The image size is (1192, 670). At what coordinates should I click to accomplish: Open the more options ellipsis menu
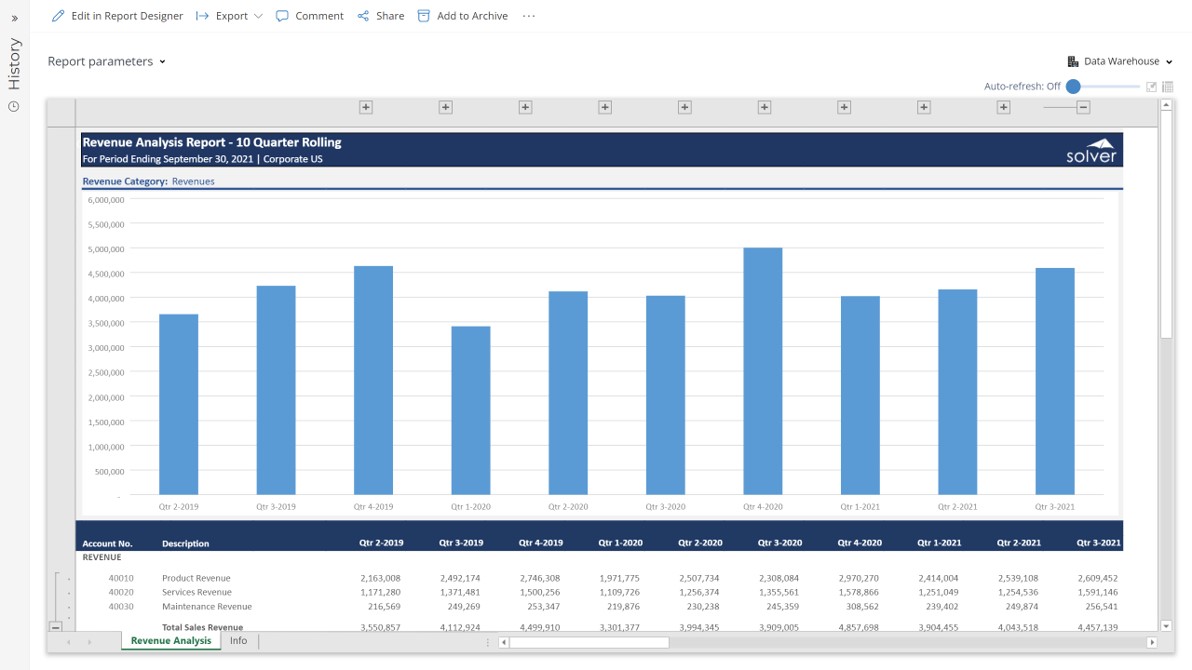pos(529,16)
